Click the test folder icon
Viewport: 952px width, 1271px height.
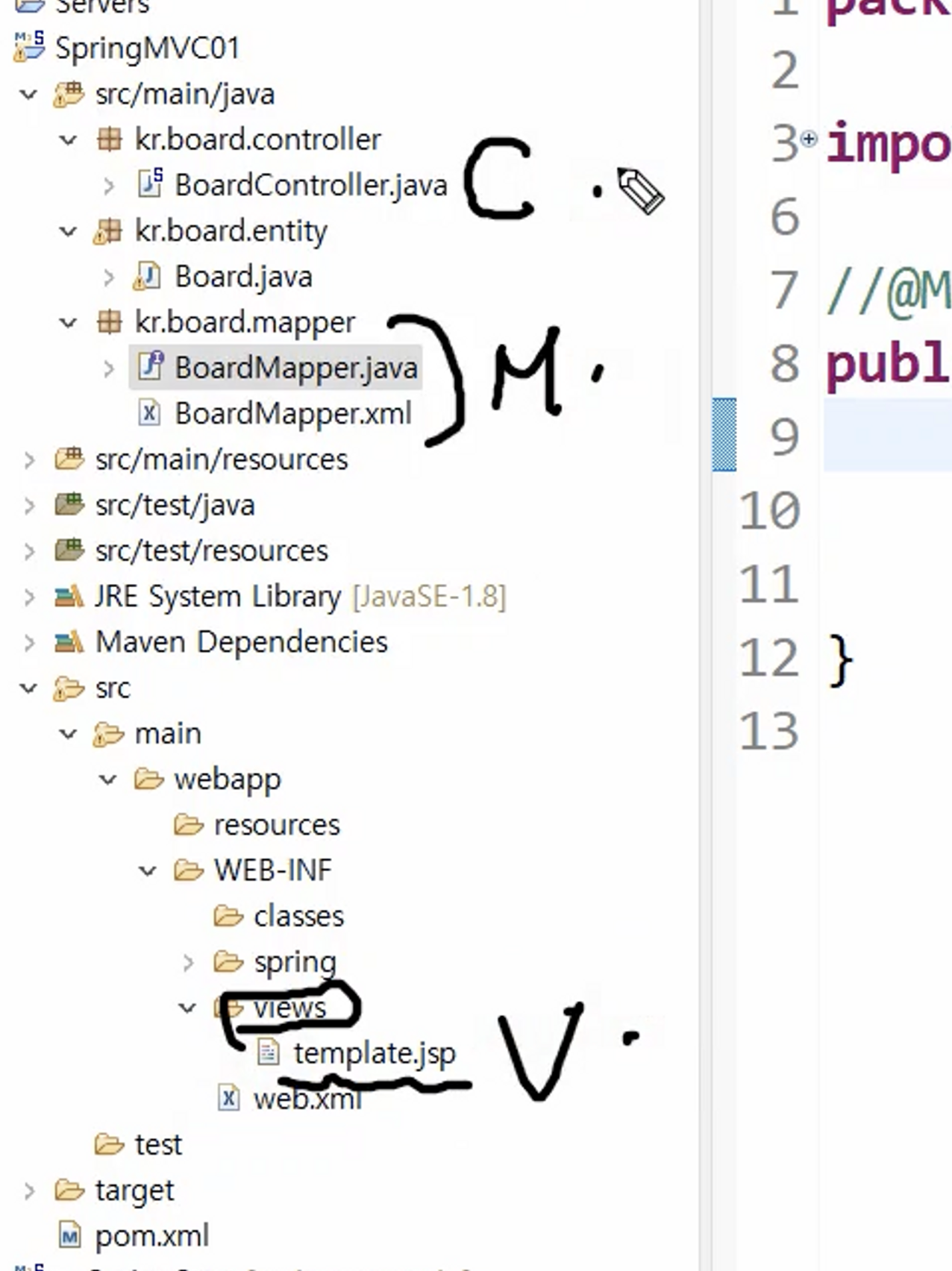click(109, 1144)
